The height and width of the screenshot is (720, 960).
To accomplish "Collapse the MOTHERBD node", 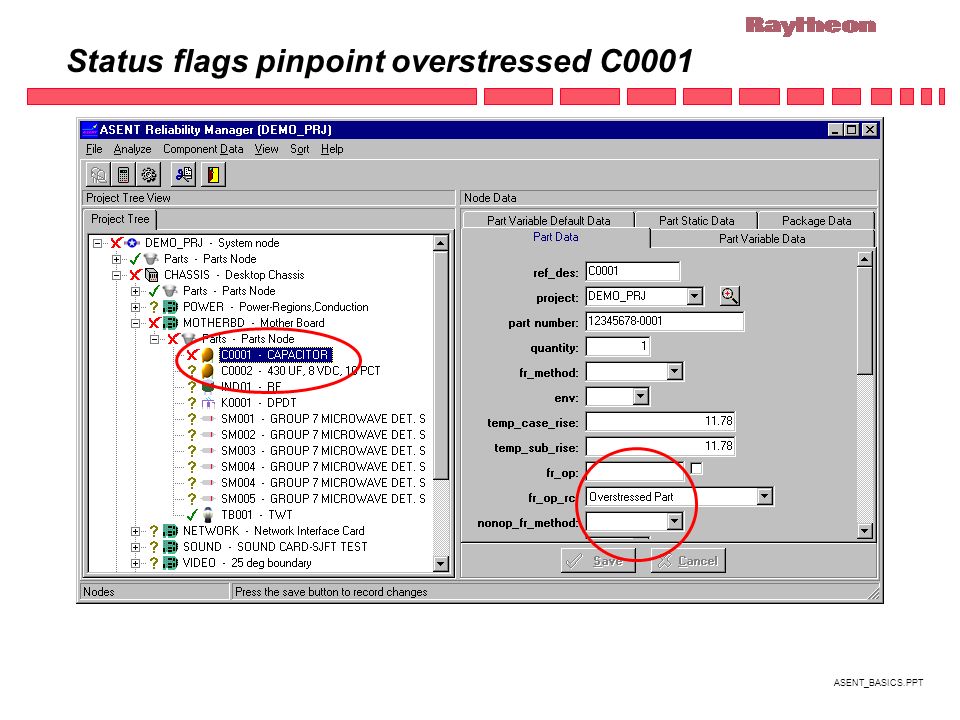I will click(135, 323).
